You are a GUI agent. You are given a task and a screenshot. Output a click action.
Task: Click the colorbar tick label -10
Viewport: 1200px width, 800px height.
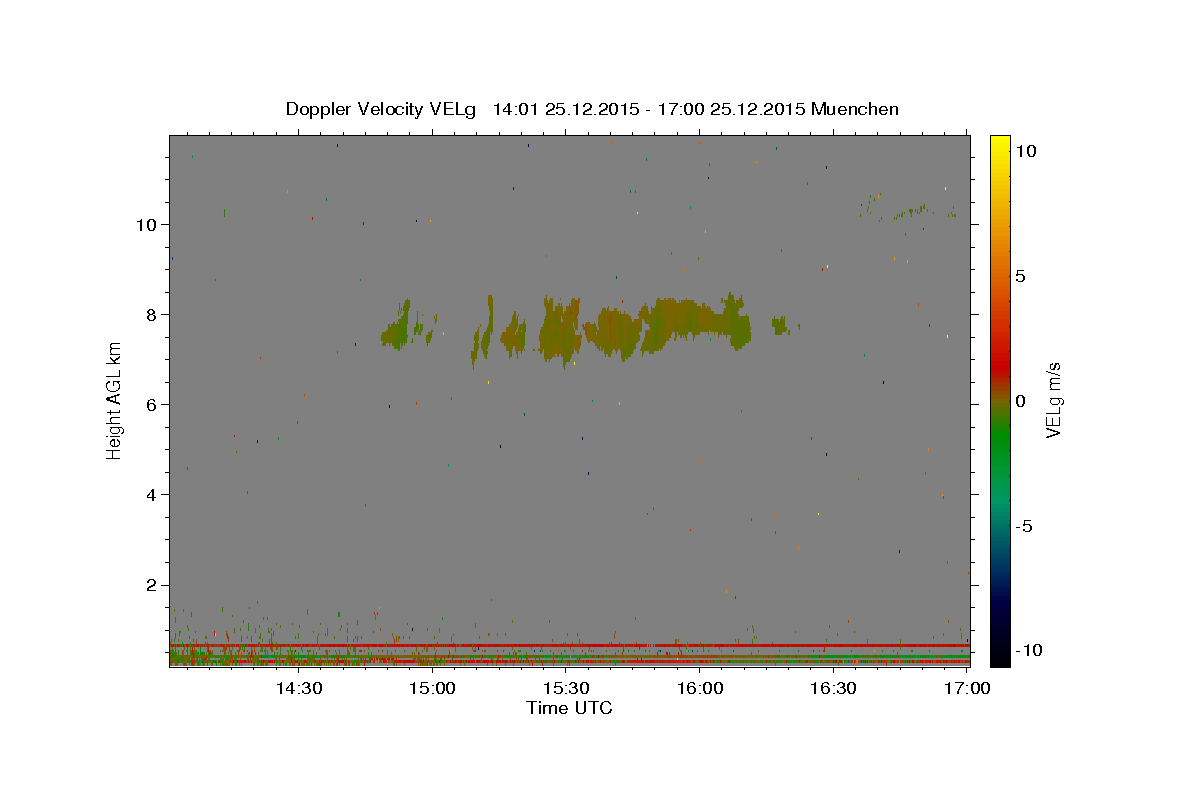[1028, 650]
